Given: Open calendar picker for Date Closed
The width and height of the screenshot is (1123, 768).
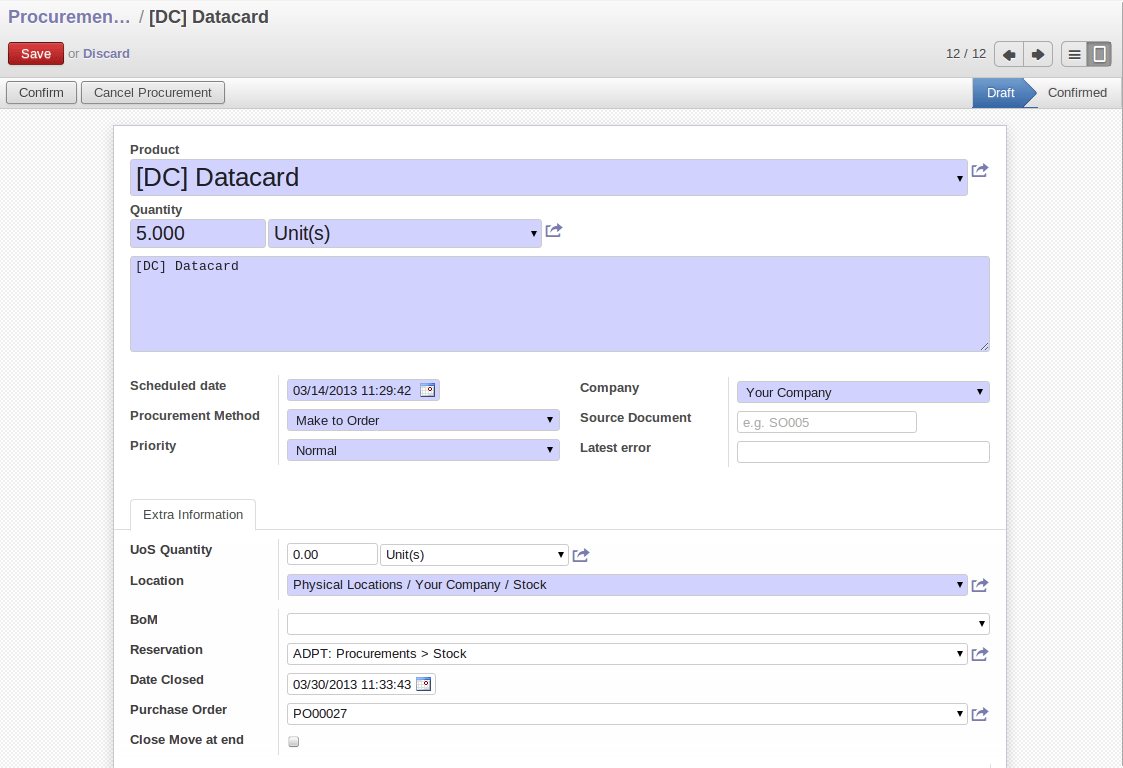Looking at the screenshot, I should [423, 684].
